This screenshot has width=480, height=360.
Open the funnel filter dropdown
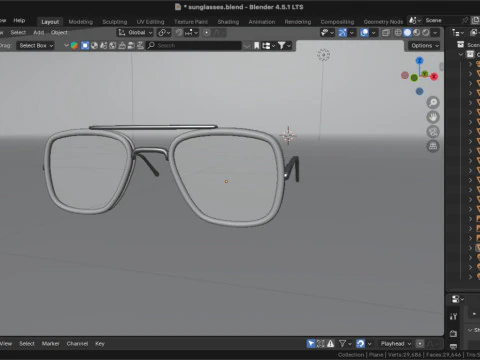pos(284,45)
